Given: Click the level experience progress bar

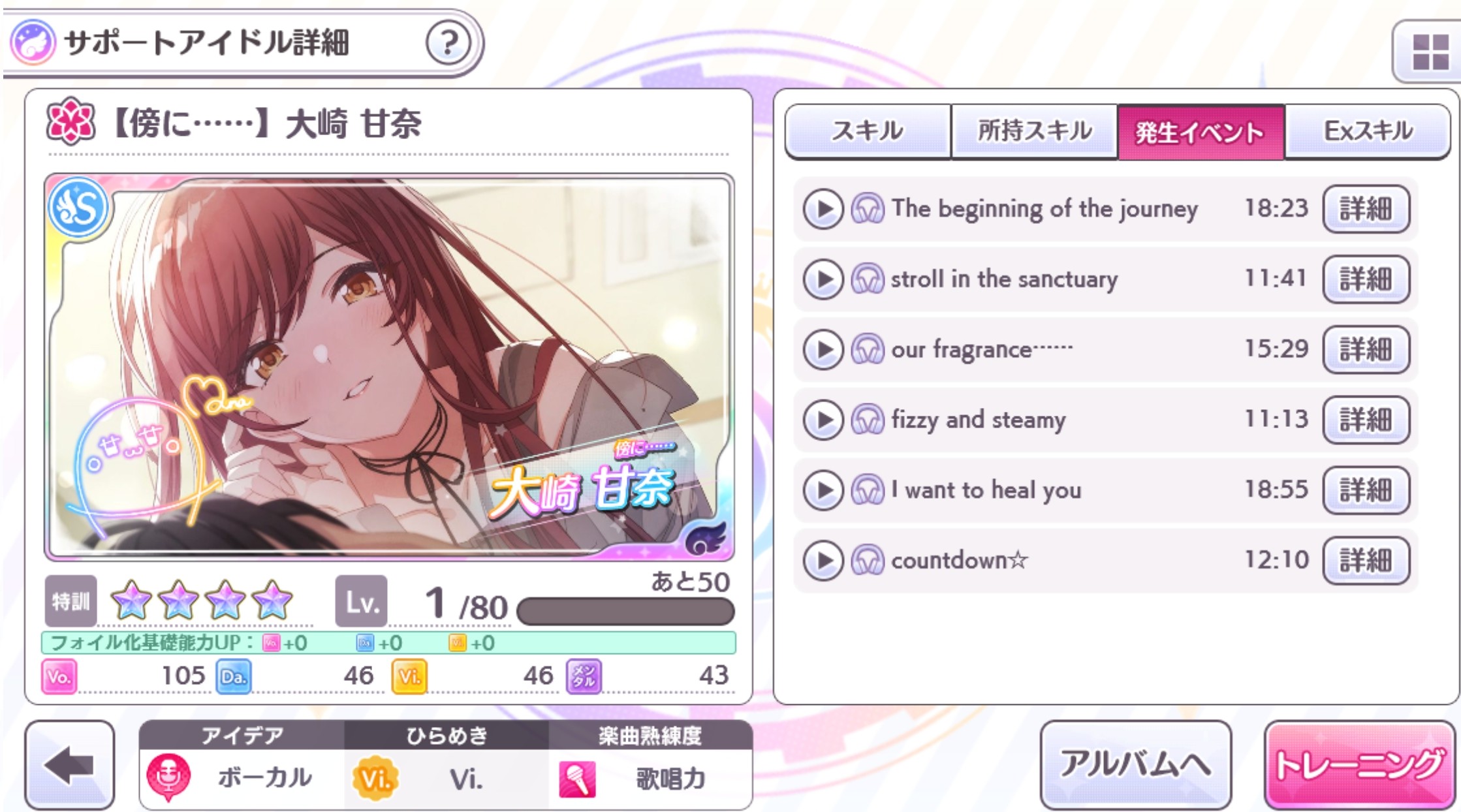Looking at the screenshot, I should [x=625, y=612].
